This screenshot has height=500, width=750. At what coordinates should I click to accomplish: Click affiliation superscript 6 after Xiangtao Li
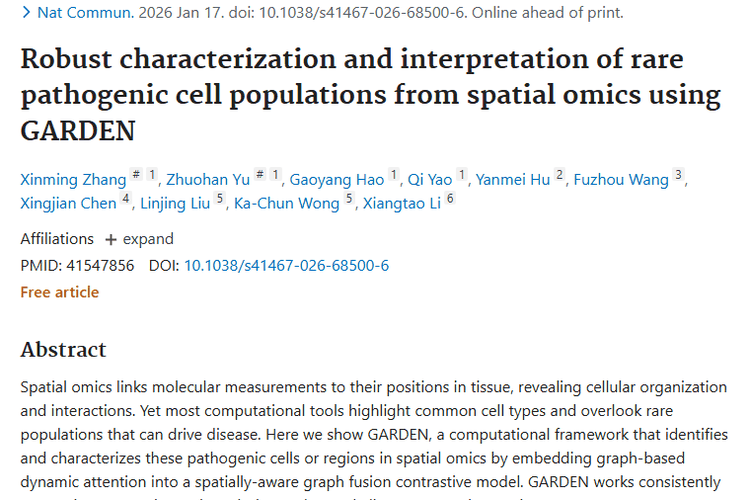(450, 200)
